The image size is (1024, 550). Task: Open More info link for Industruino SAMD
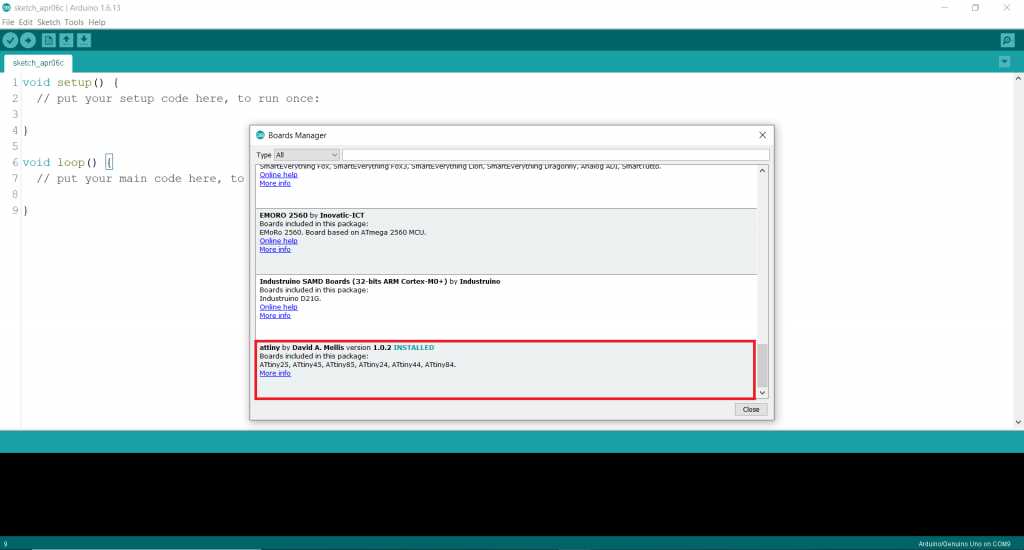tap(275, 315)
